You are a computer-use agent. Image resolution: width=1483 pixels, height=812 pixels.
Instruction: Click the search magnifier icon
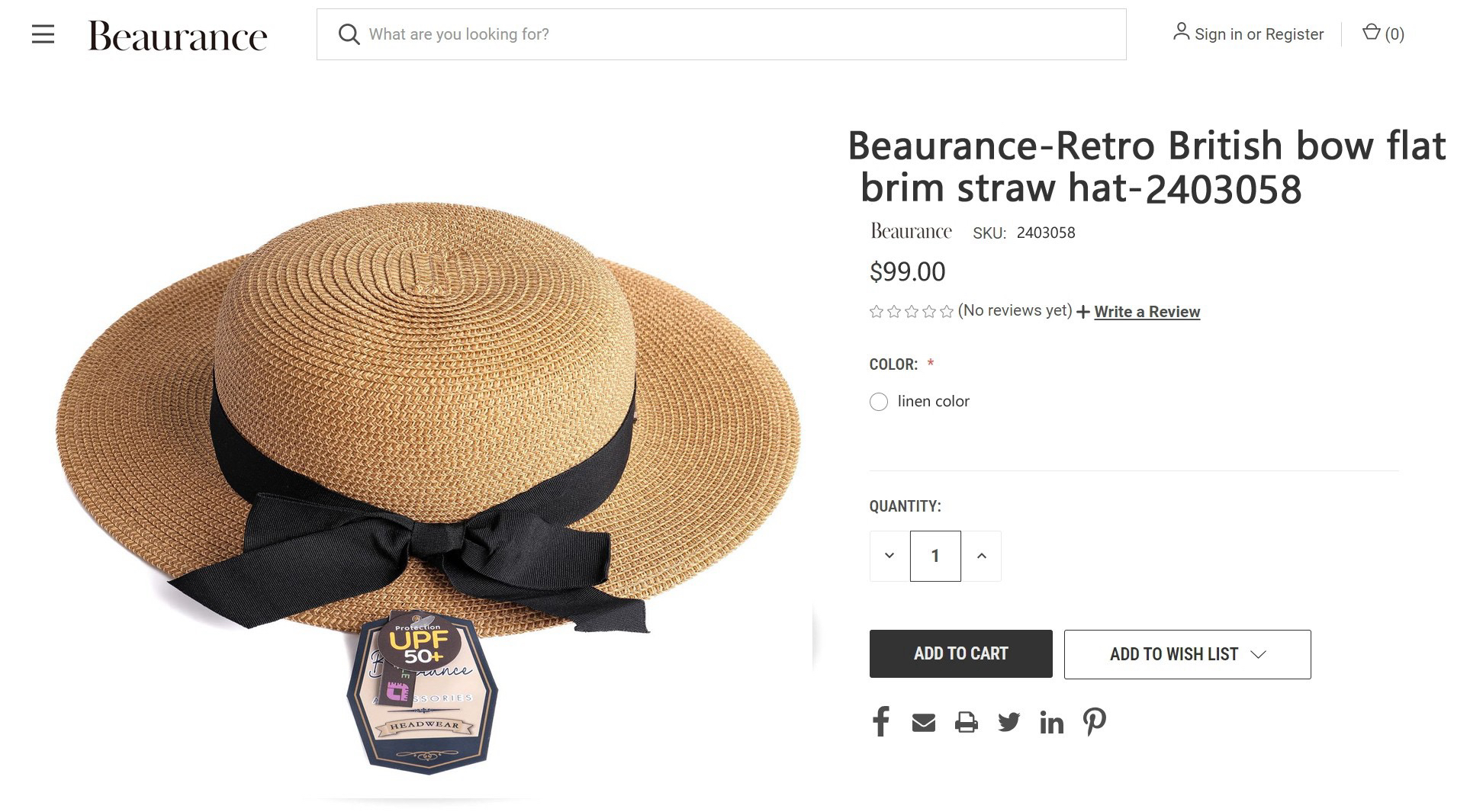[349, 34]
